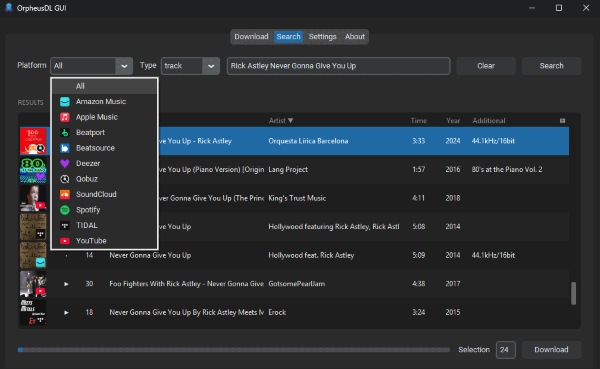
Task: Click the 5:08 time cell
Action: tap(419, 227)
